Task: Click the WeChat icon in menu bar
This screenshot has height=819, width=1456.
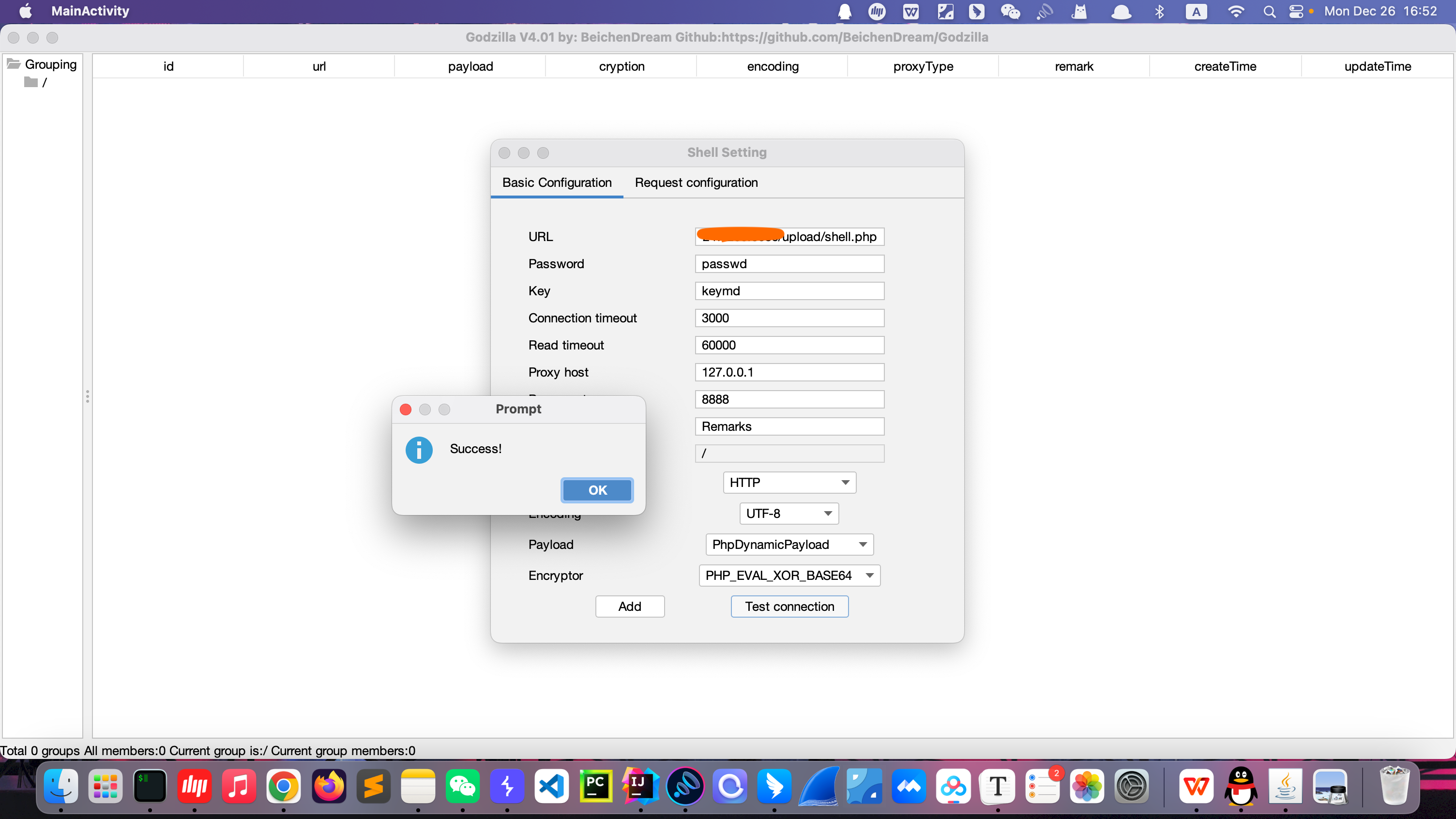Action: (x=1010, y=11)
